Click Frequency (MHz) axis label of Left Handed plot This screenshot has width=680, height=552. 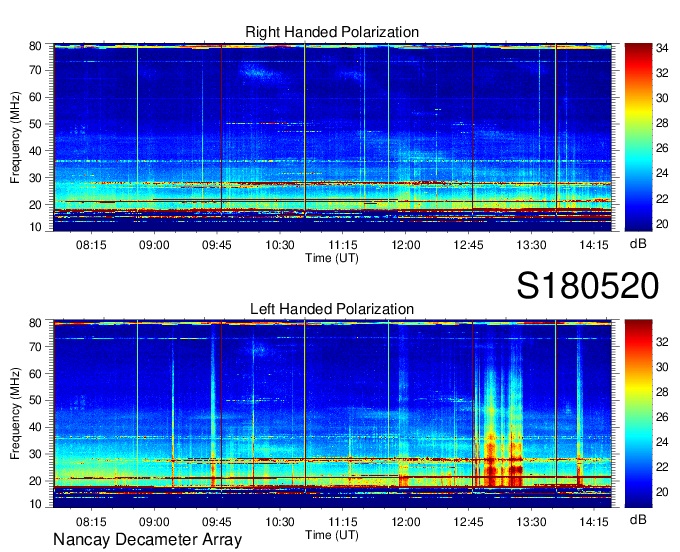point(15,414)
